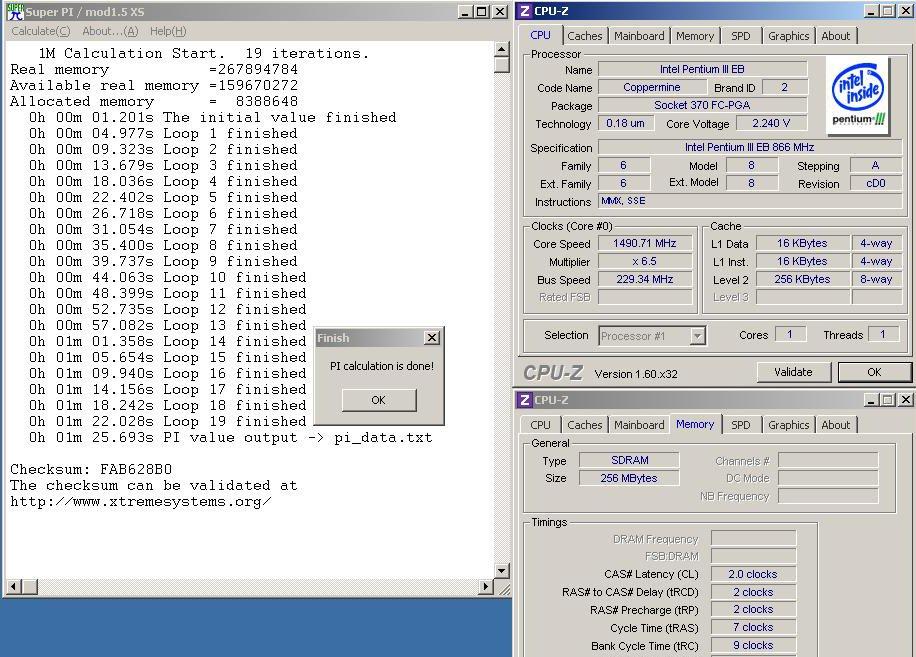Click the Core Speed value 1490.71 MHz
916x657 pixels.
click(644, 244)
